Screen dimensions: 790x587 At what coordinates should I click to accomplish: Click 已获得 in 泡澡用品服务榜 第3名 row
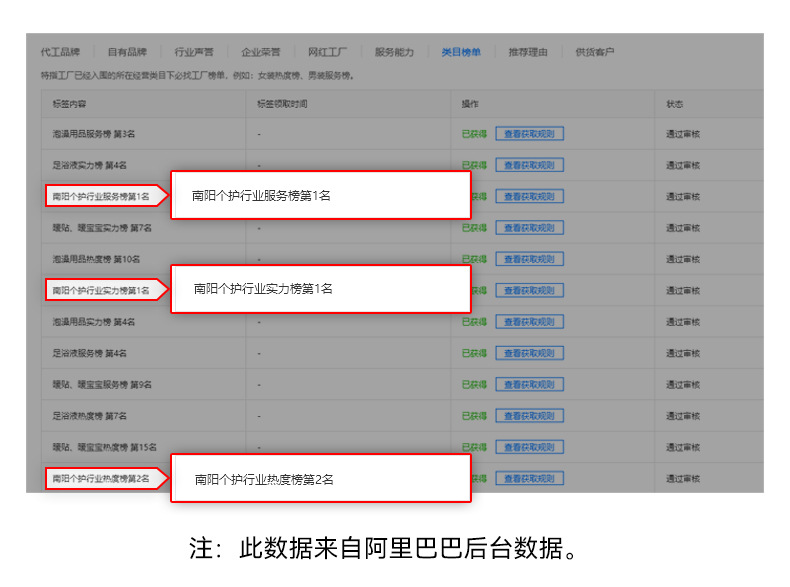474,134
